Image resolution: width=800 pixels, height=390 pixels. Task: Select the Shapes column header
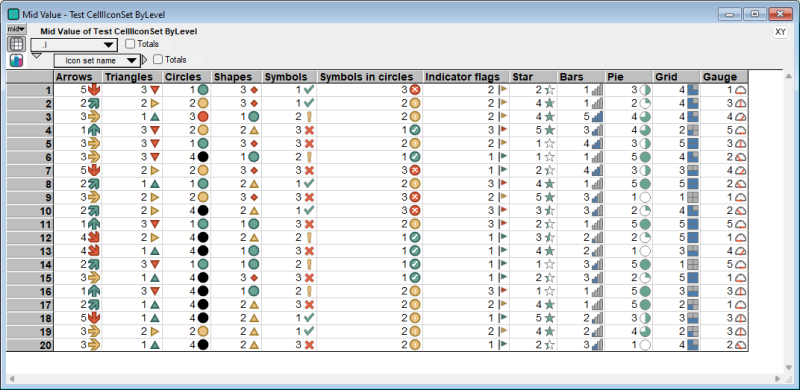pos(237,77)
